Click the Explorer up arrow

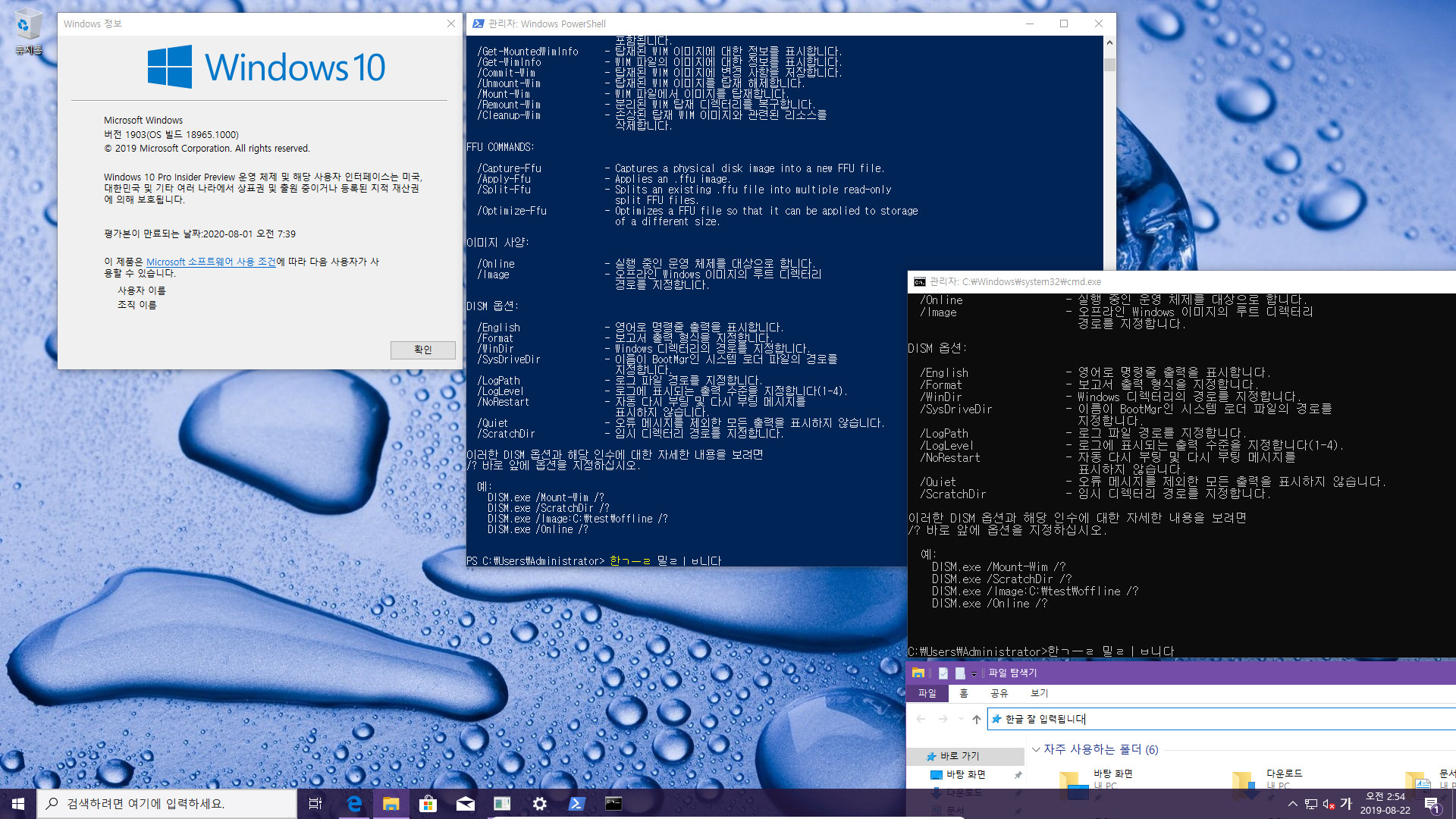976,719
